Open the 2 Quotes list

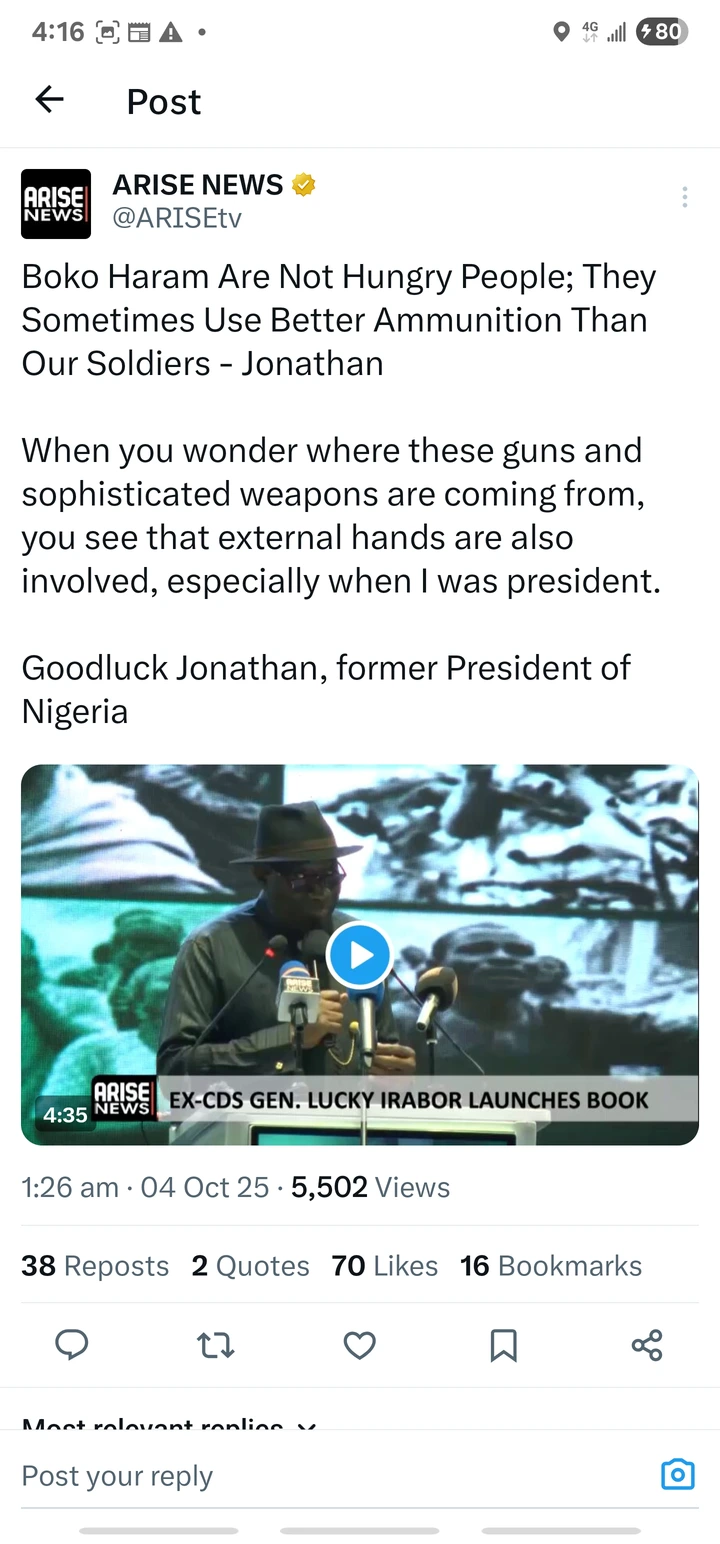tap(250, 1266)
